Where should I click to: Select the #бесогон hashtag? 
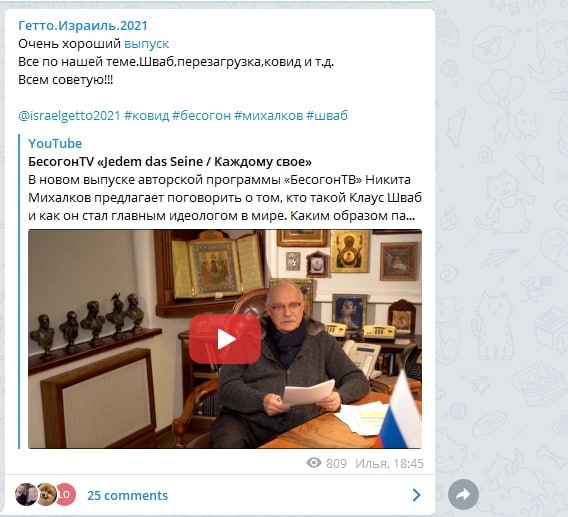click(x=201, y=116)
